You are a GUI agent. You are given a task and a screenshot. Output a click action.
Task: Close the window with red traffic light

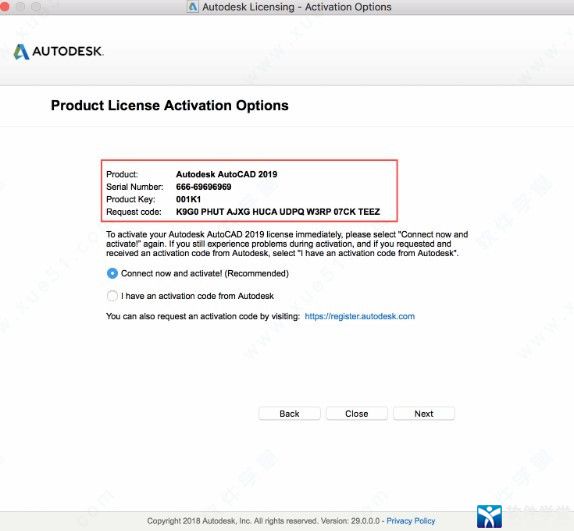coord(4,7)
